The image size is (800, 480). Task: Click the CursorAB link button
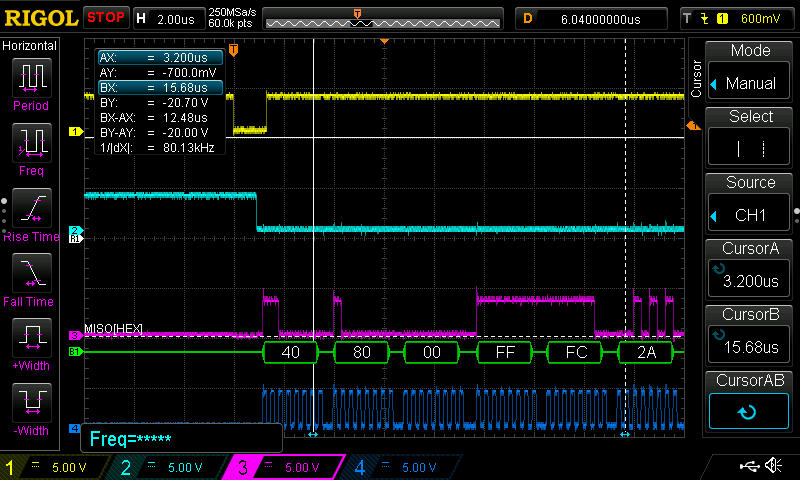tap(749, 412)
